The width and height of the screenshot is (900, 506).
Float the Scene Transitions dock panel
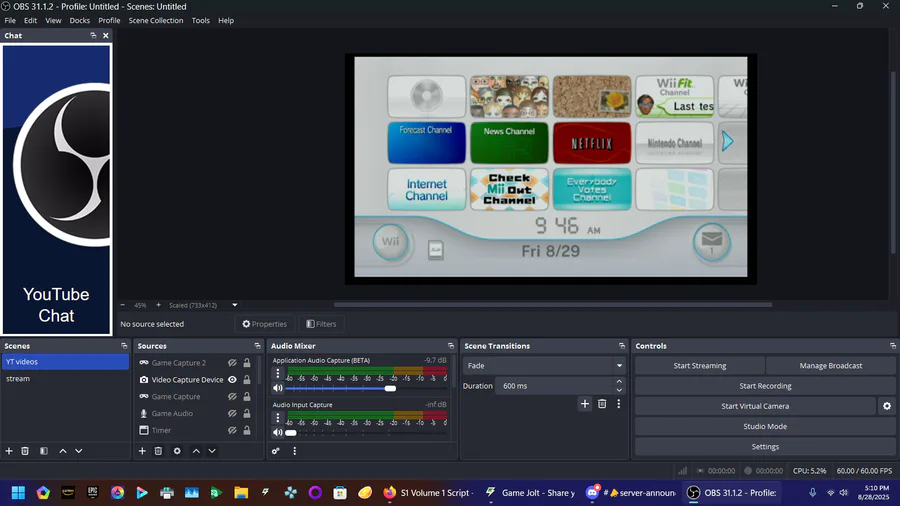622,346
